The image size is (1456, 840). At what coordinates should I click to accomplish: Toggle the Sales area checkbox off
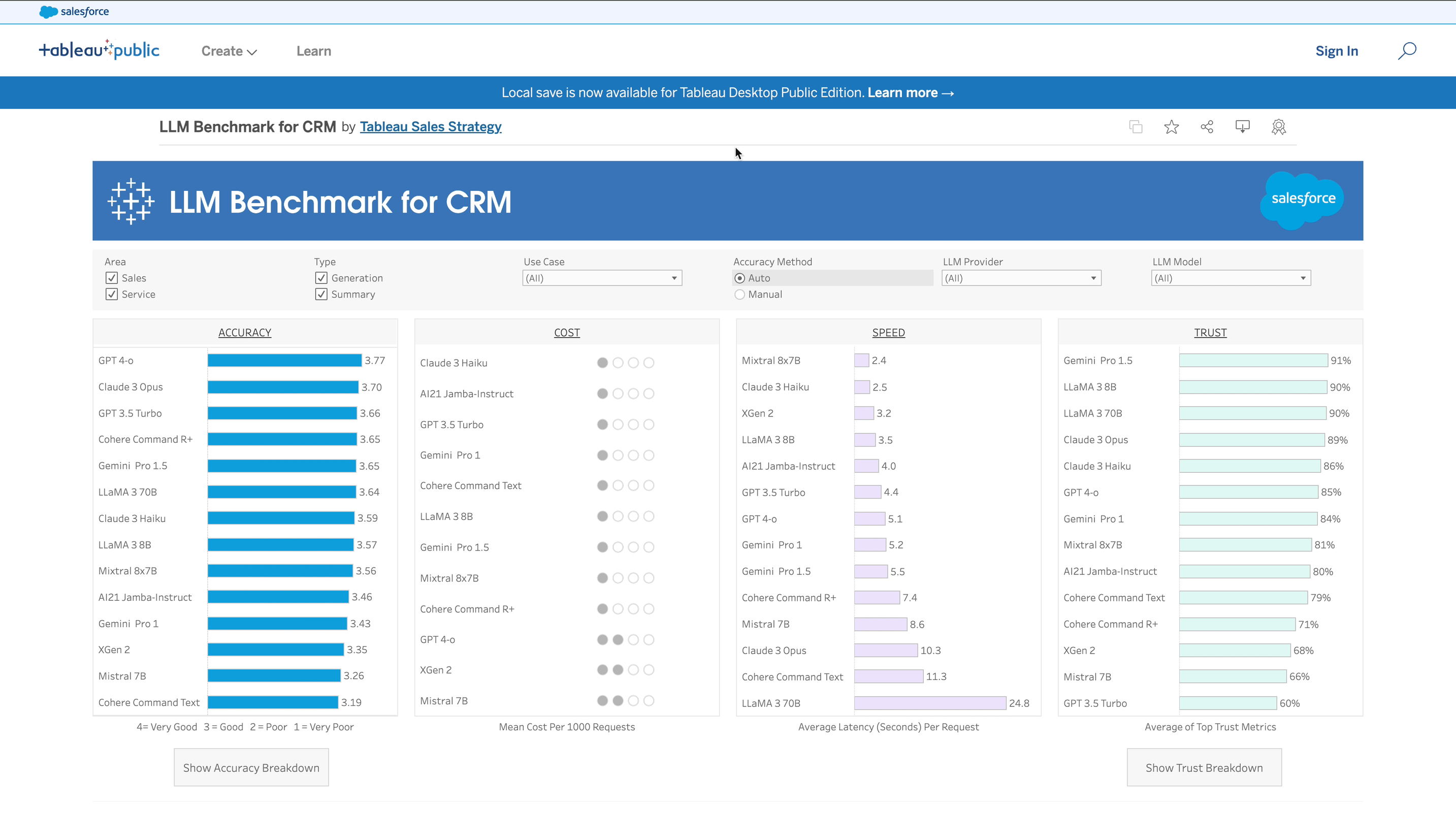coord(112,278)
